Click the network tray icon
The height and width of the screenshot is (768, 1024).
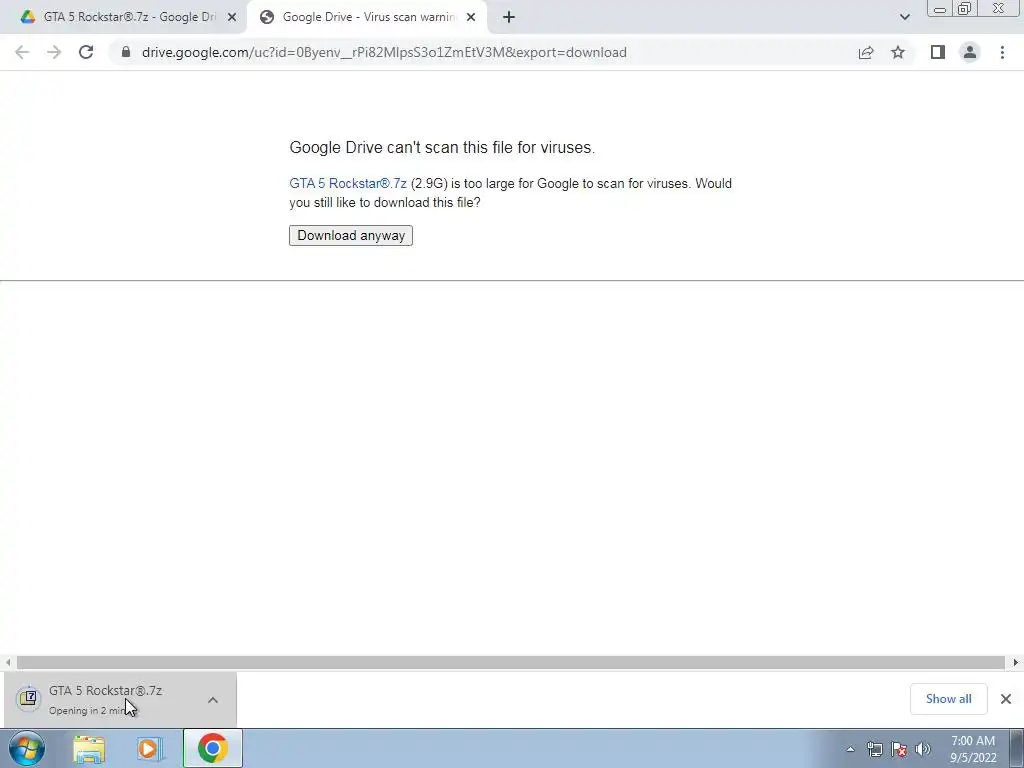[874, 749]
